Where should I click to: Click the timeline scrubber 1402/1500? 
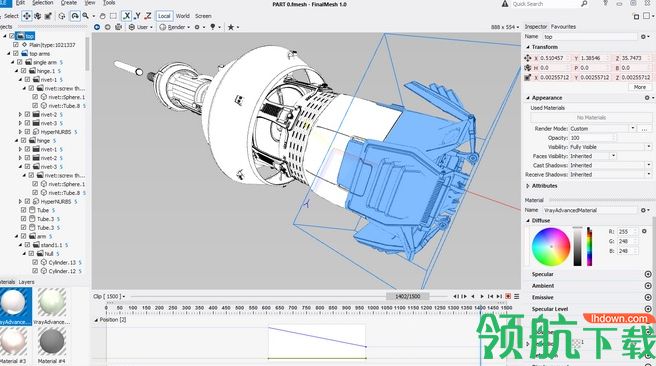(408, 296)
